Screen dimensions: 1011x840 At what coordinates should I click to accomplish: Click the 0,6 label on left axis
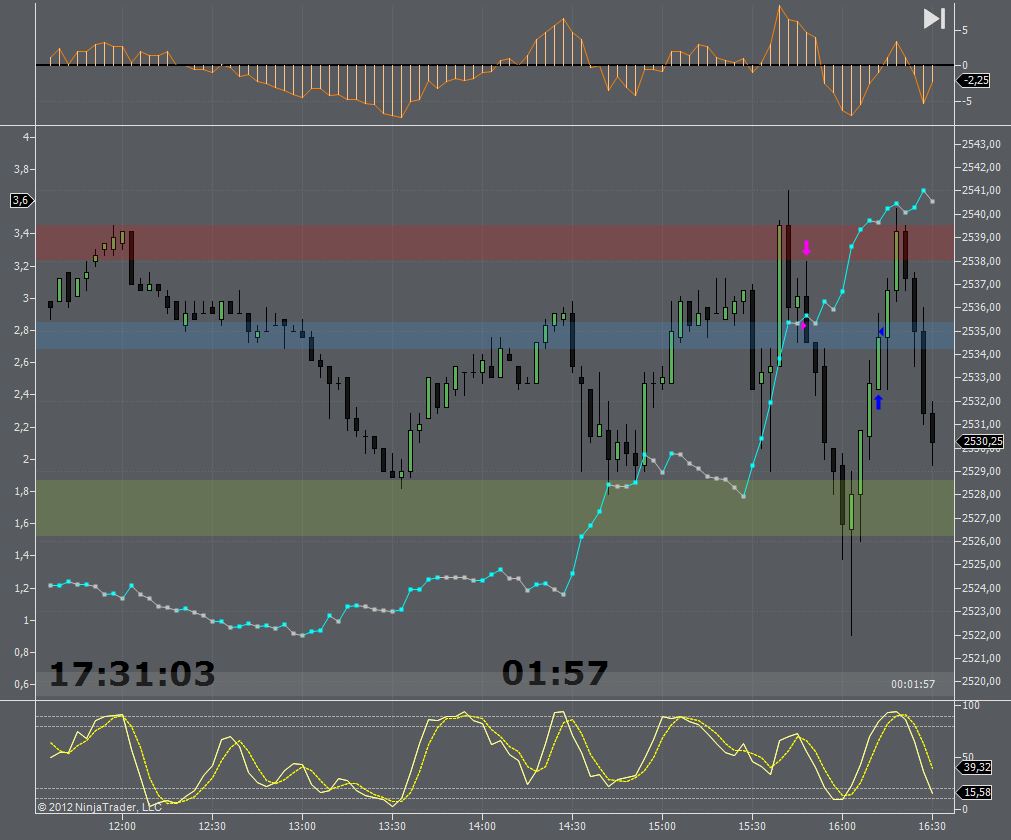click(x=21, y=684)
